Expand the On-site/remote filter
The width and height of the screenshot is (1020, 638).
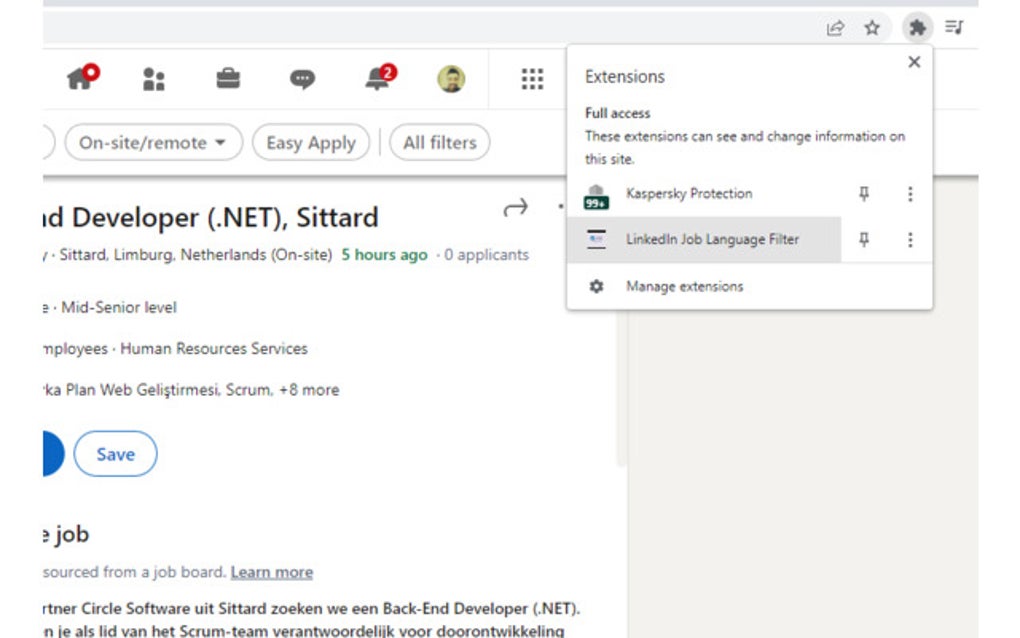155,142
